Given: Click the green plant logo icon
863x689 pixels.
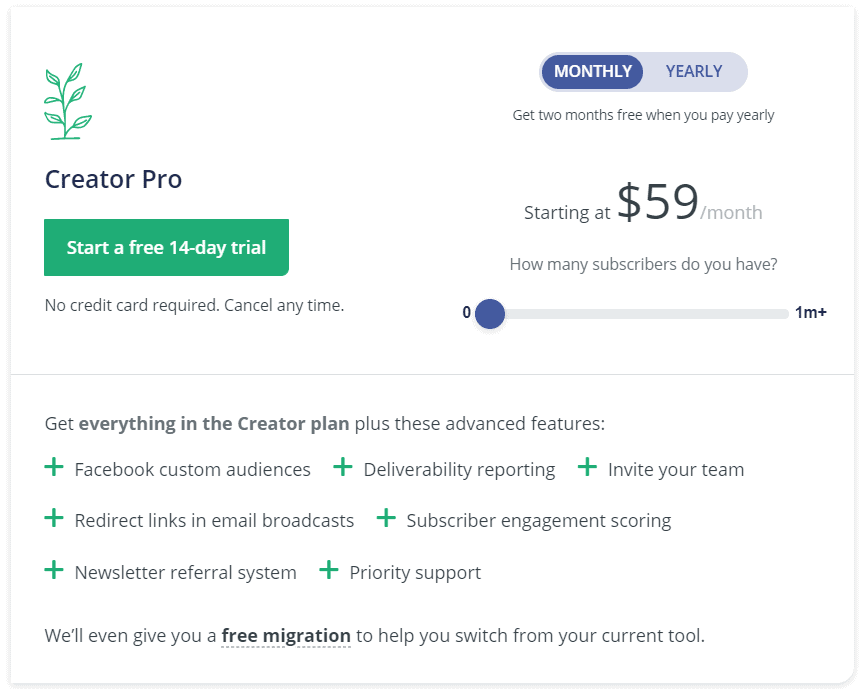Looking at the screenshot, I should 68,101.
